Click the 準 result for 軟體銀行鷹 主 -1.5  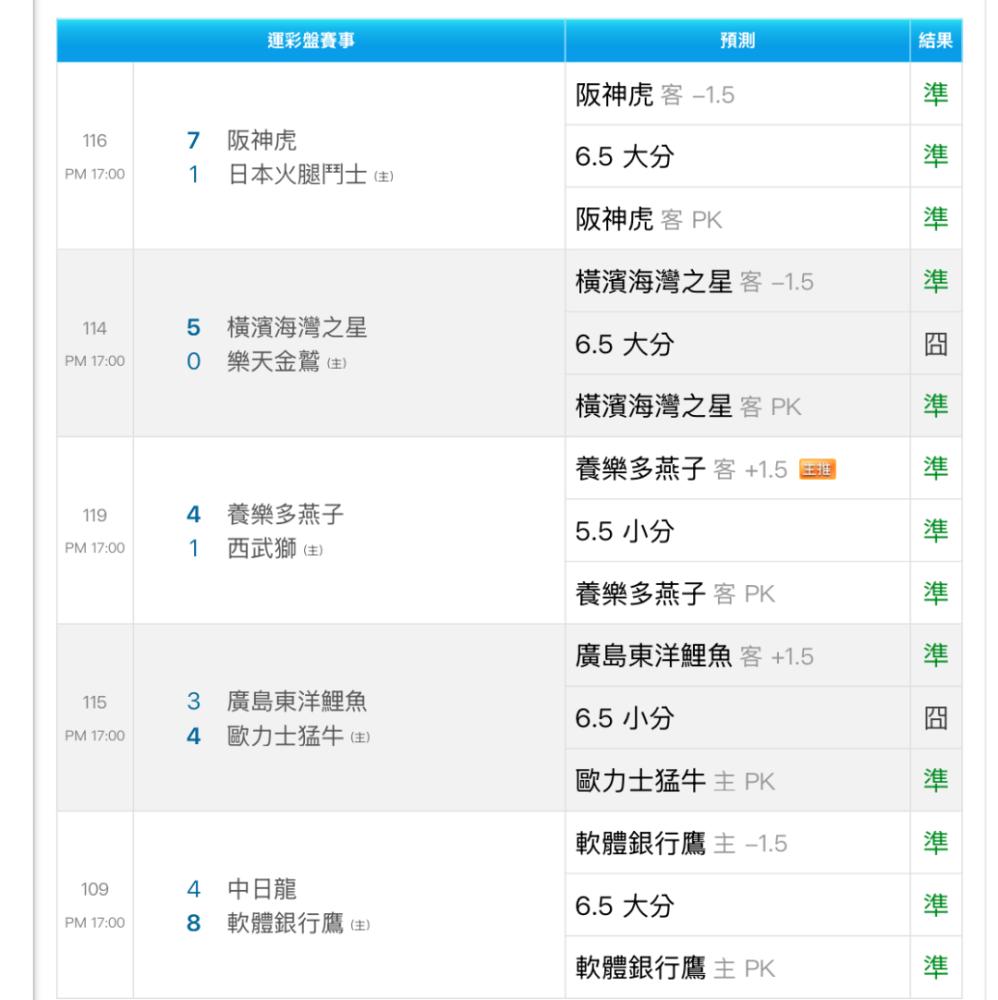pos(936,842)
